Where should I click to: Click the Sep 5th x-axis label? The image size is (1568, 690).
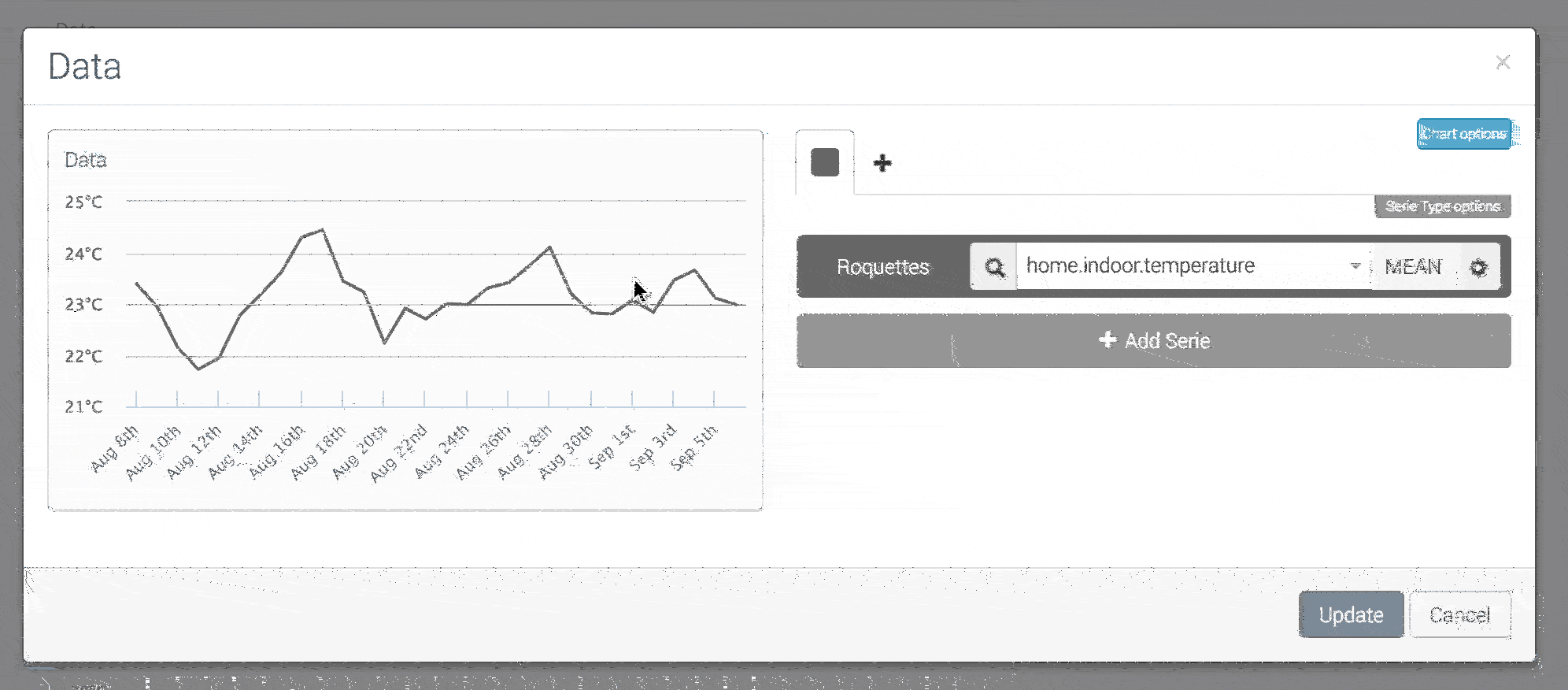(x=694, y=447)
